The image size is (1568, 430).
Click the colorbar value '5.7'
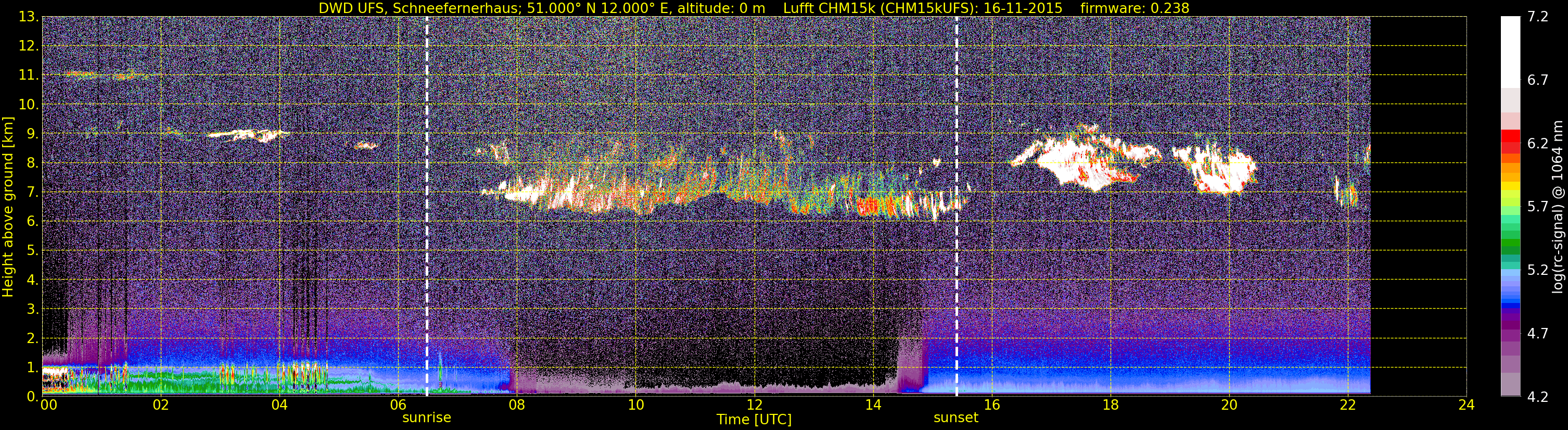(1538, 207)
